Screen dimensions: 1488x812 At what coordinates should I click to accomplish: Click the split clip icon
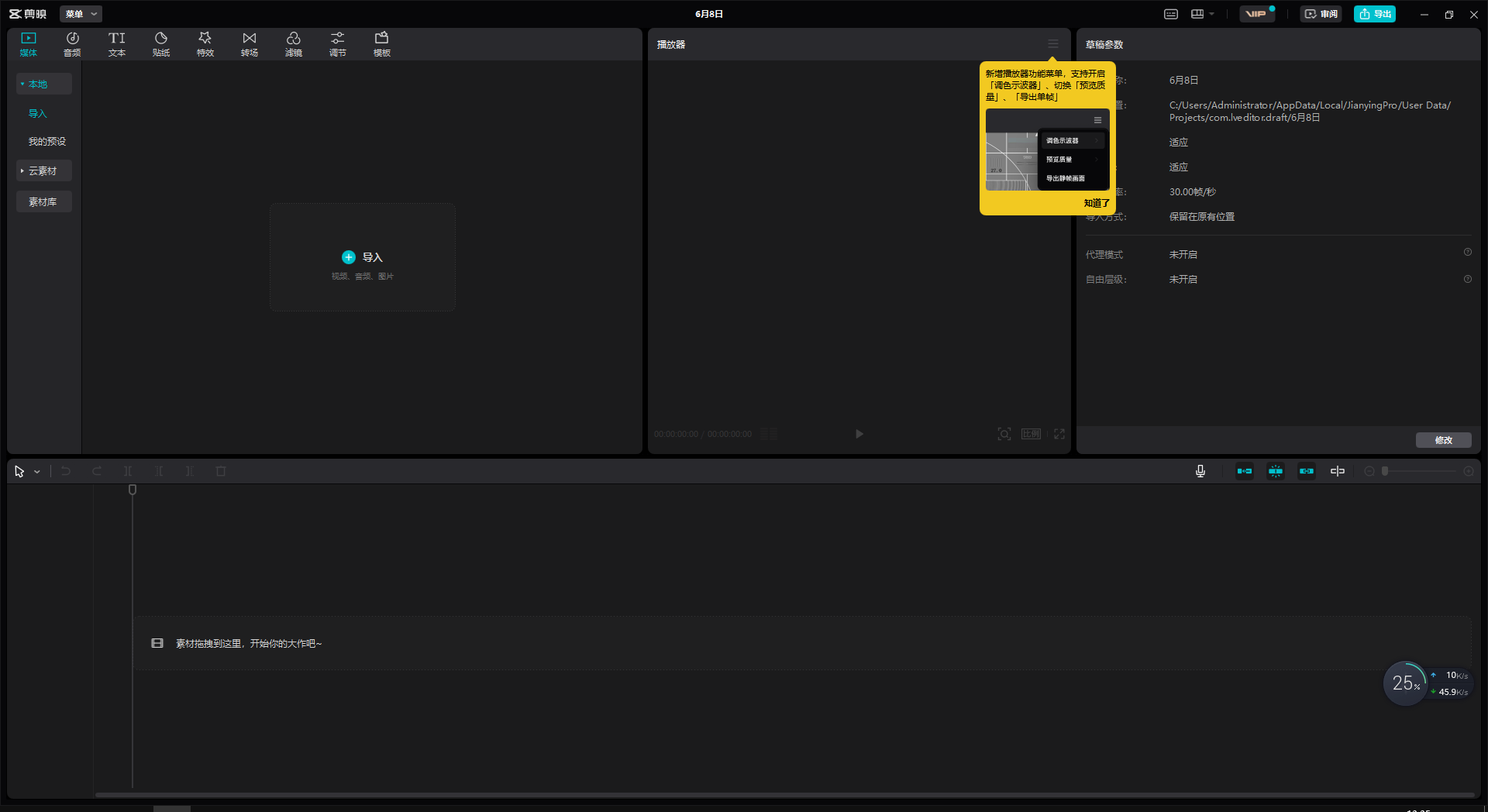click(128, 471)
